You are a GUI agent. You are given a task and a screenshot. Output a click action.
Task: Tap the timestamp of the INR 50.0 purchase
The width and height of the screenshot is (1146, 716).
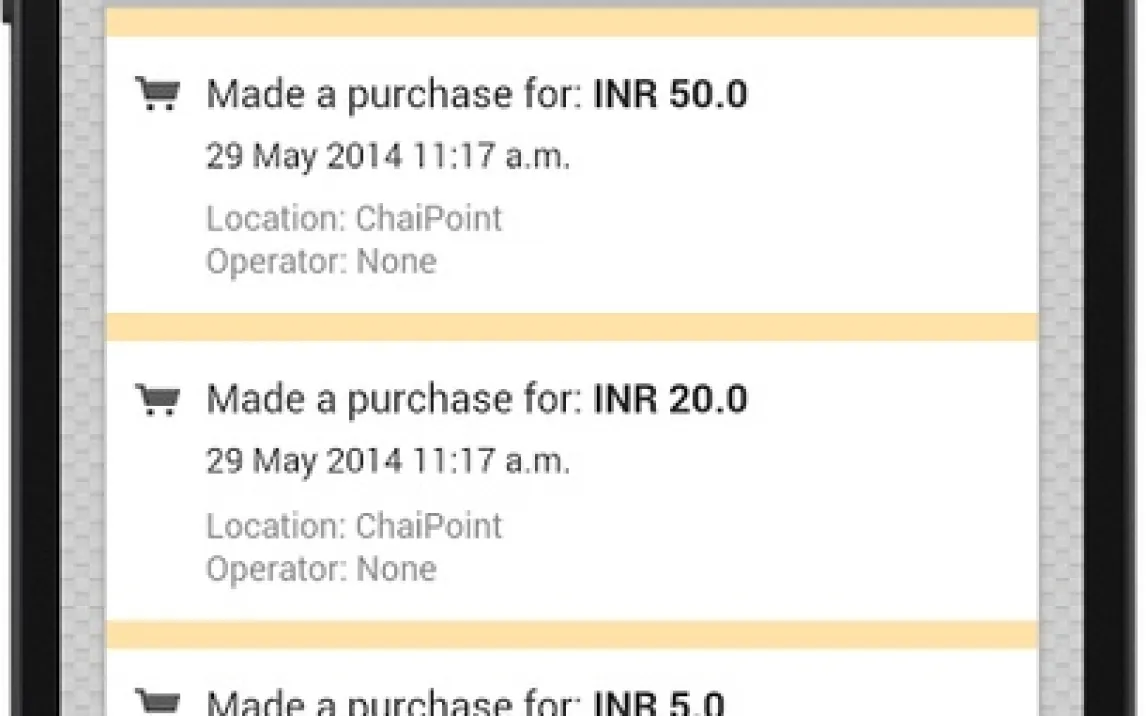[388, 157]
